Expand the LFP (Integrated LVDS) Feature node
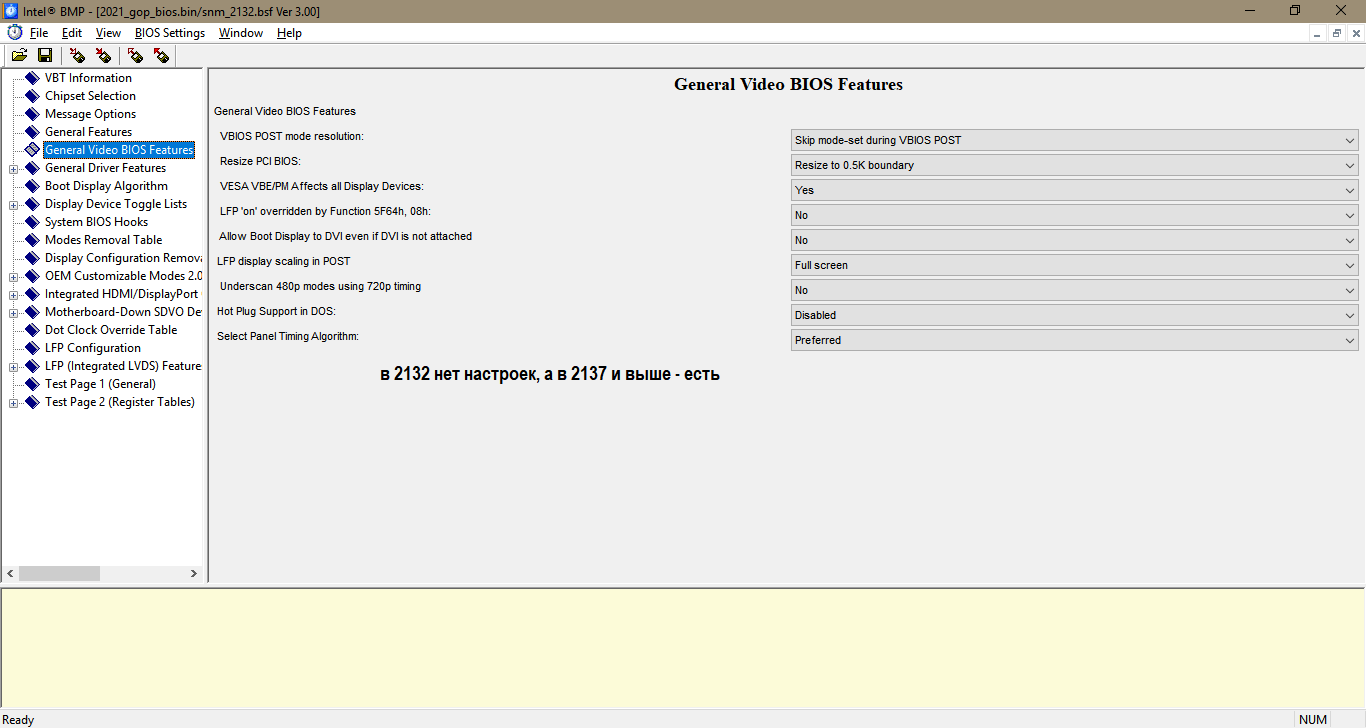The width and height of the screenshot is (1366, 728). 14,366
